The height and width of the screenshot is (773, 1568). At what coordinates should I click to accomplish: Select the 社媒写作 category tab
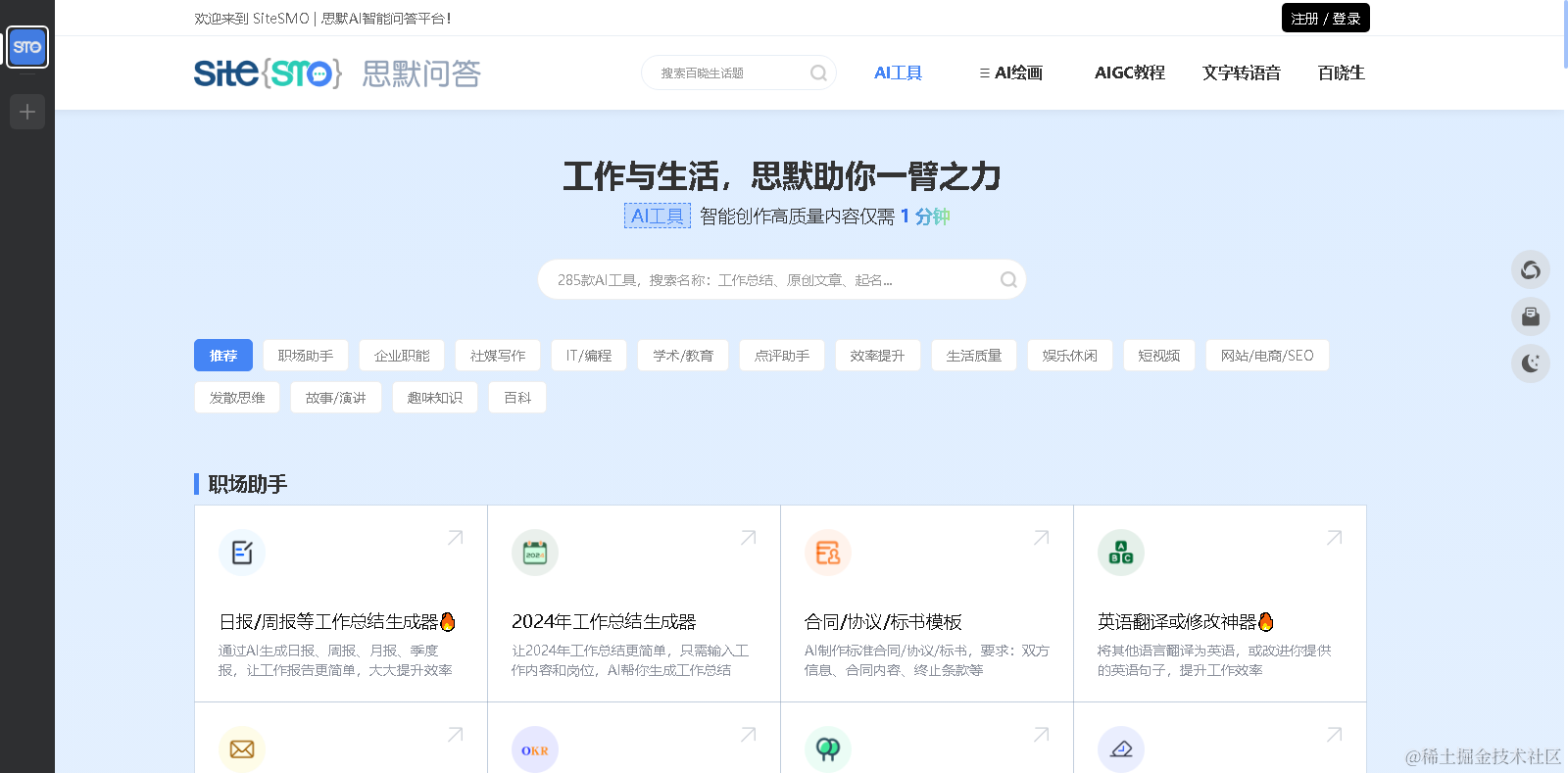coord(498,356)
